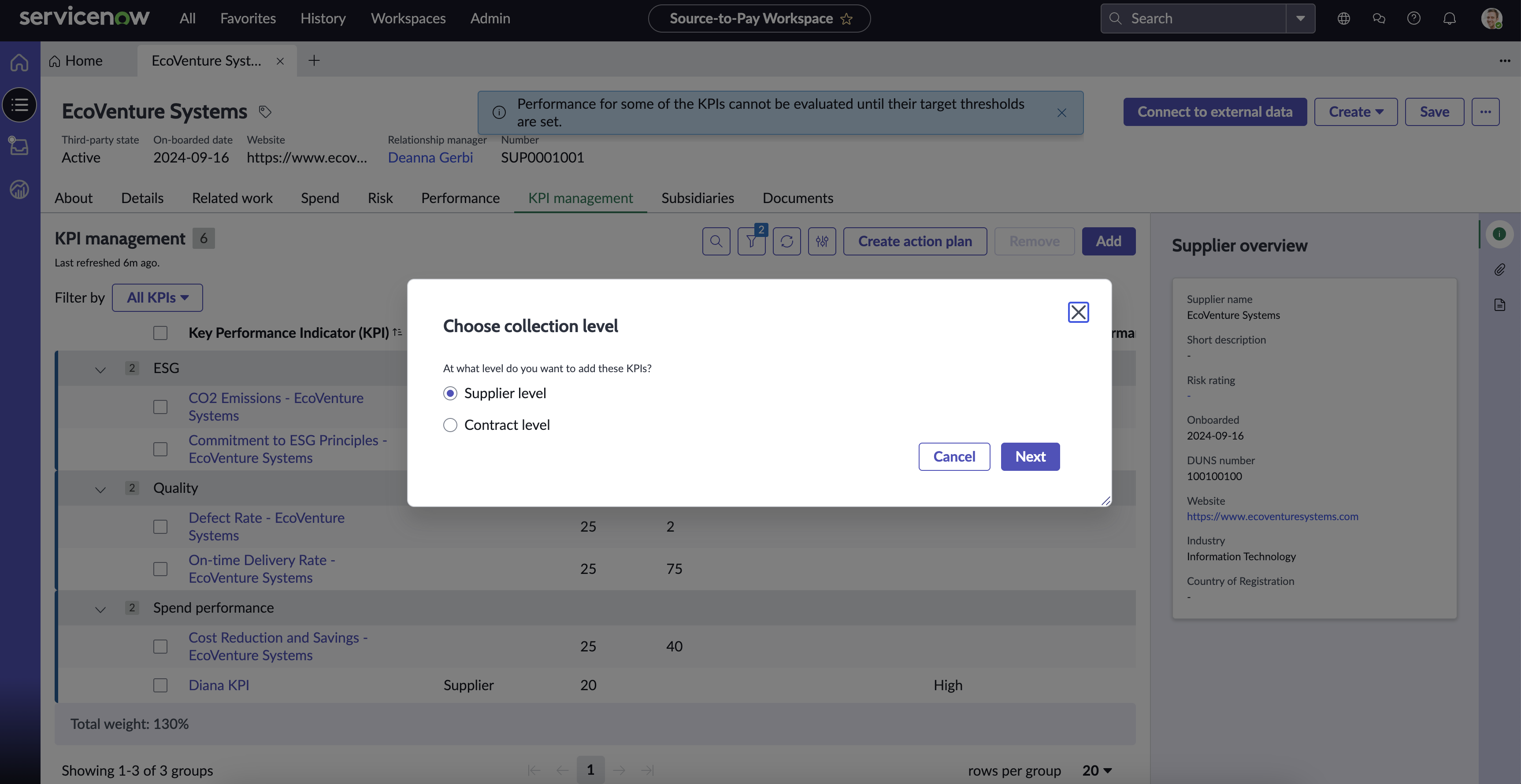Switch to the Documents tab

[798, 198]
